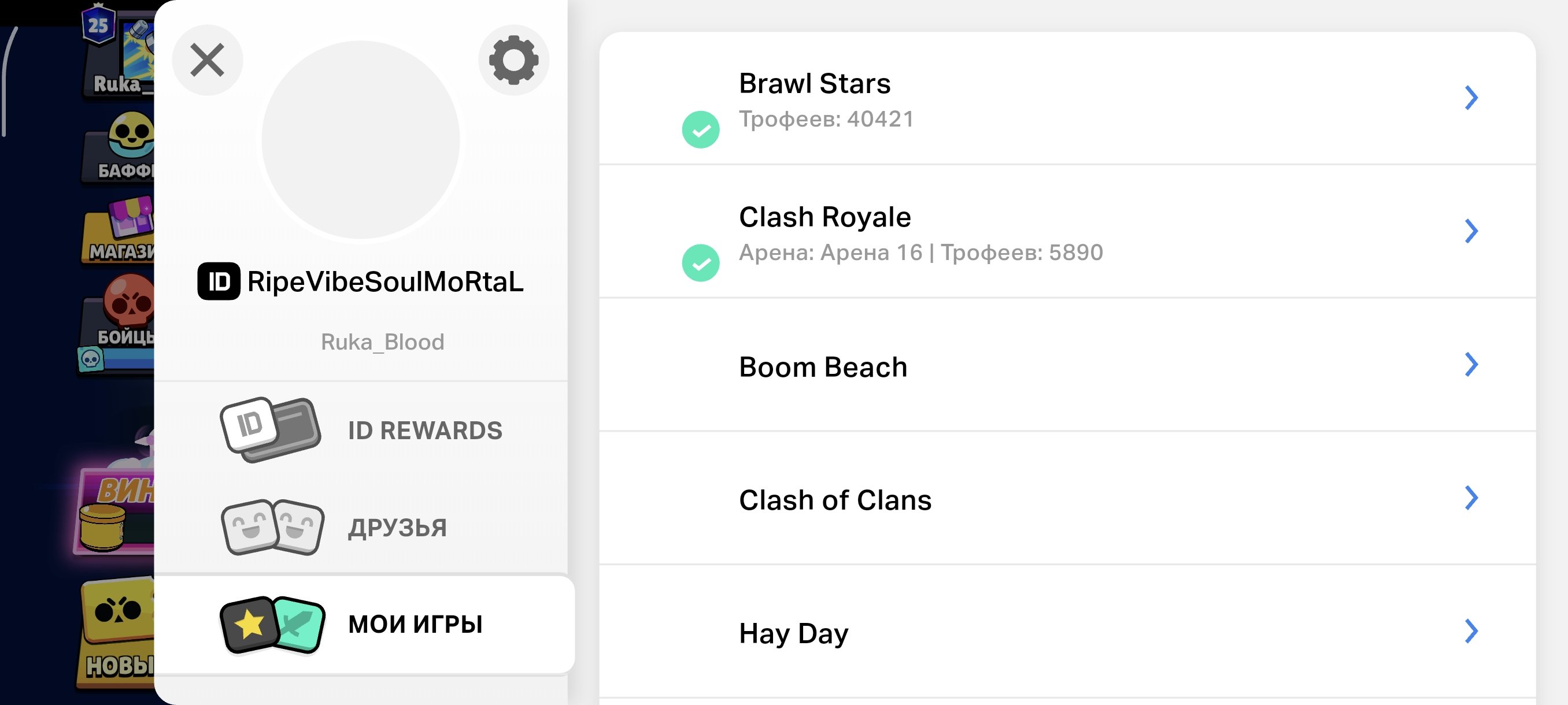Tap the Мои игры star card icon

(272, 625)
